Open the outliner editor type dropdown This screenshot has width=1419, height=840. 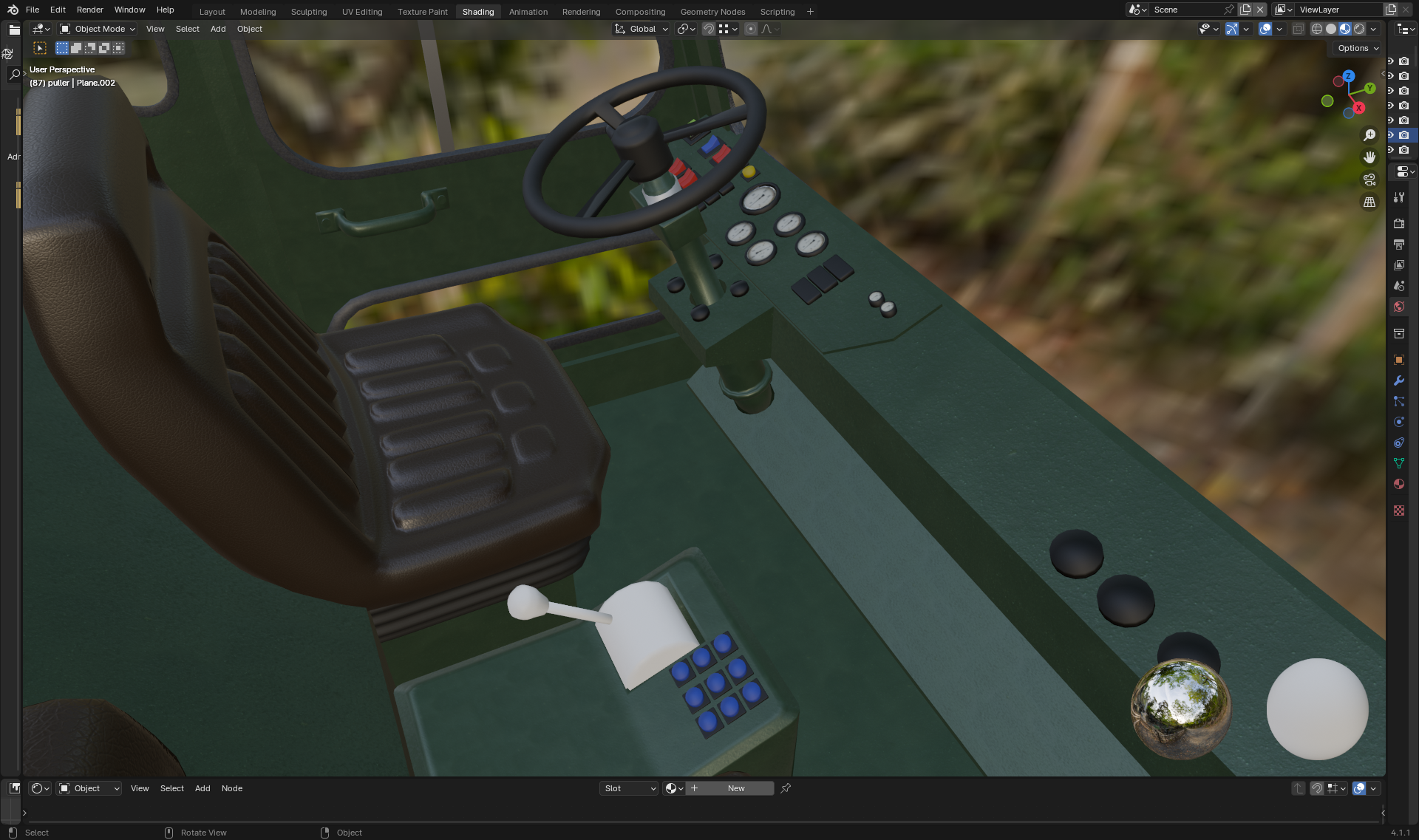pos(1405,29)
